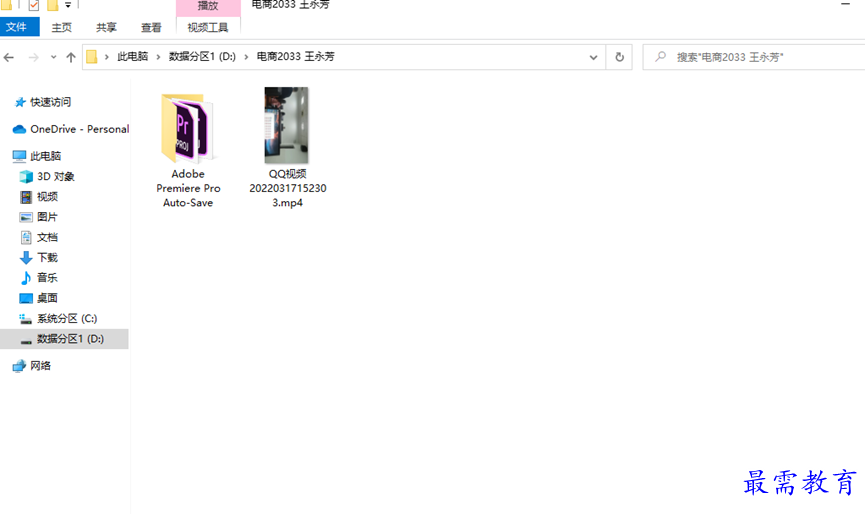This screenshot has height=514, width=865.
Task: Open the 下载 folder in sidebar
Action: coord(47,258)
